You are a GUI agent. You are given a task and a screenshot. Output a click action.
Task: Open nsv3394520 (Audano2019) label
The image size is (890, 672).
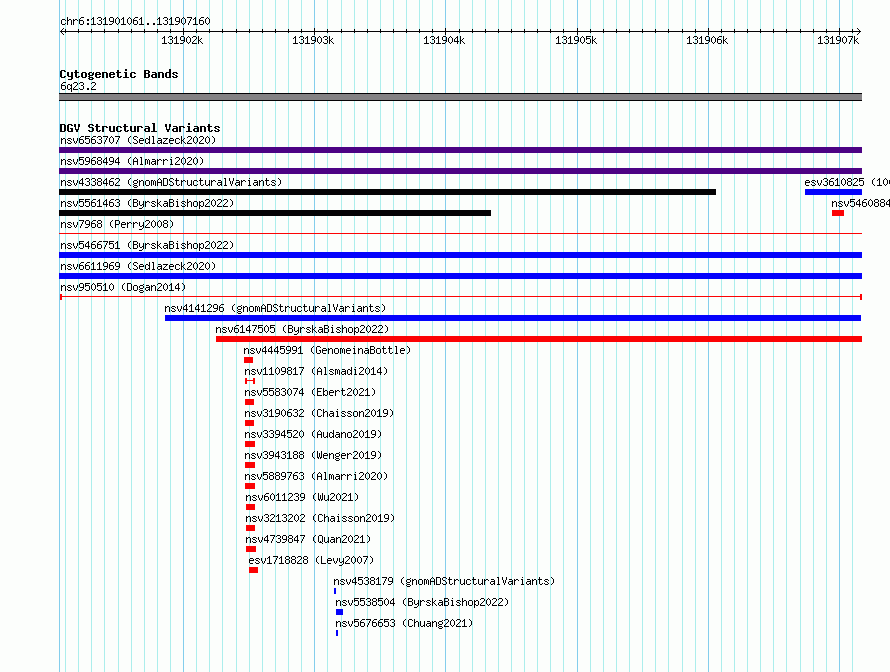(x=313, y=434)
